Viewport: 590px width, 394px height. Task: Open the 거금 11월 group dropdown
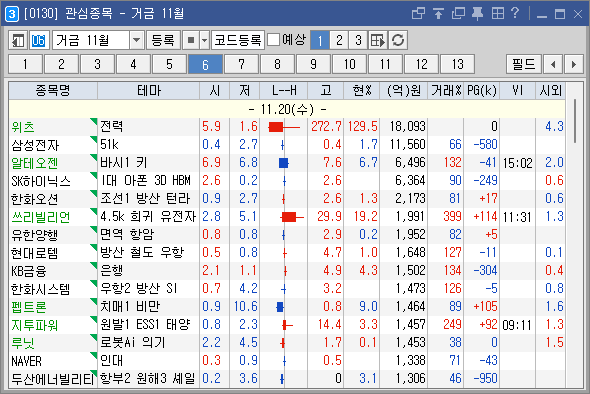137,40
